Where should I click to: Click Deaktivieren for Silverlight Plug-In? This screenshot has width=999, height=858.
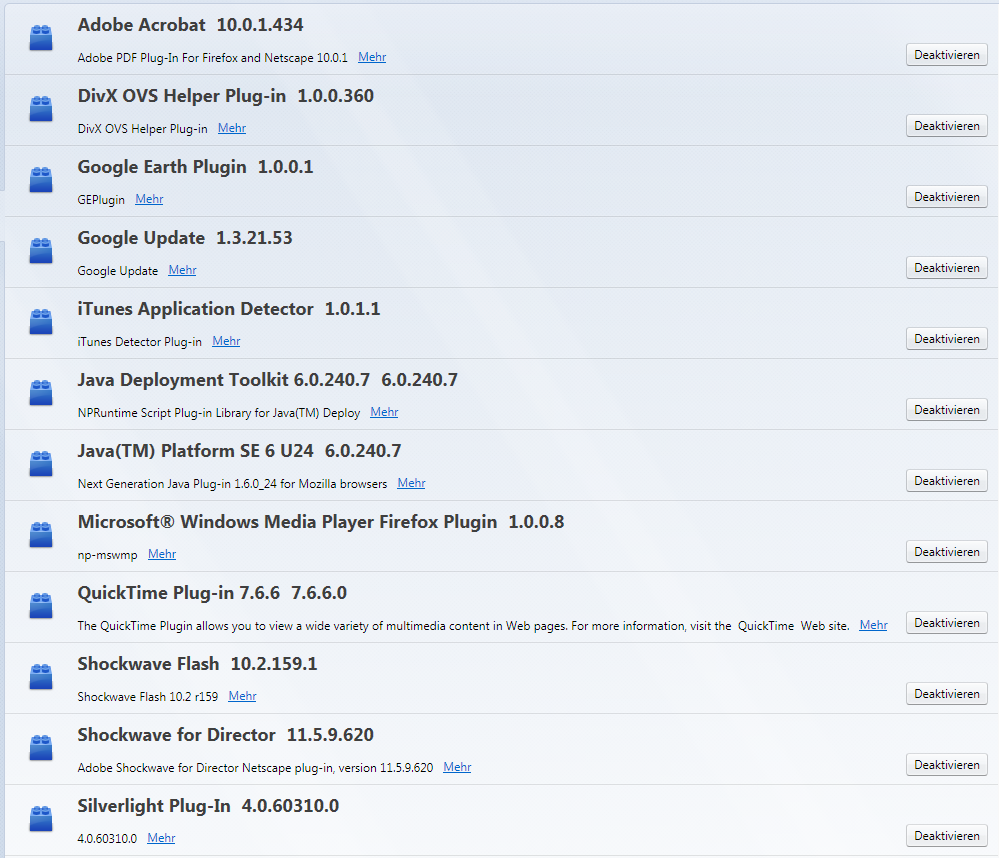pyautogui.click(x=947, y=836)
